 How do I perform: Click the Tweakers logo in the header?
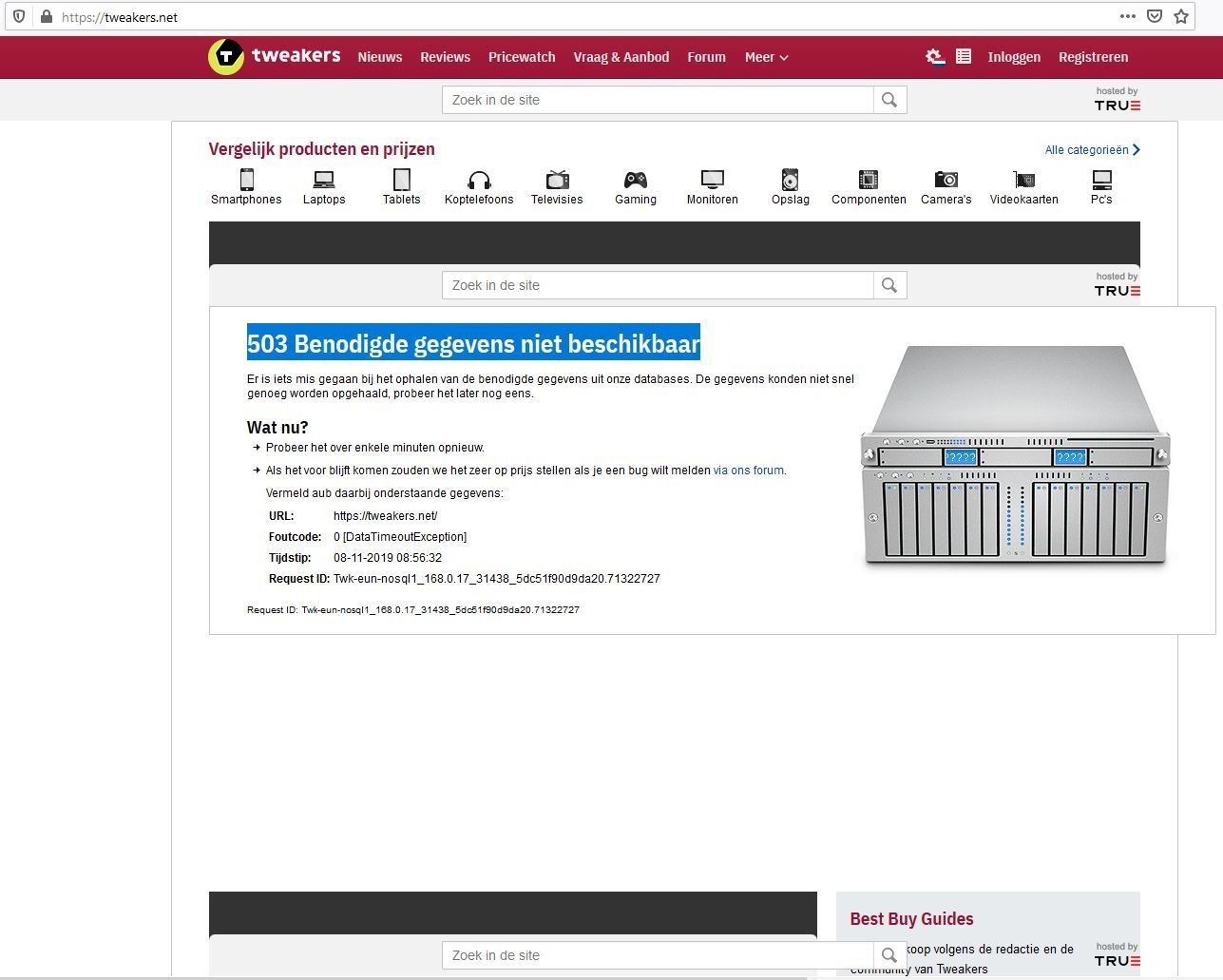pos(274,56)
